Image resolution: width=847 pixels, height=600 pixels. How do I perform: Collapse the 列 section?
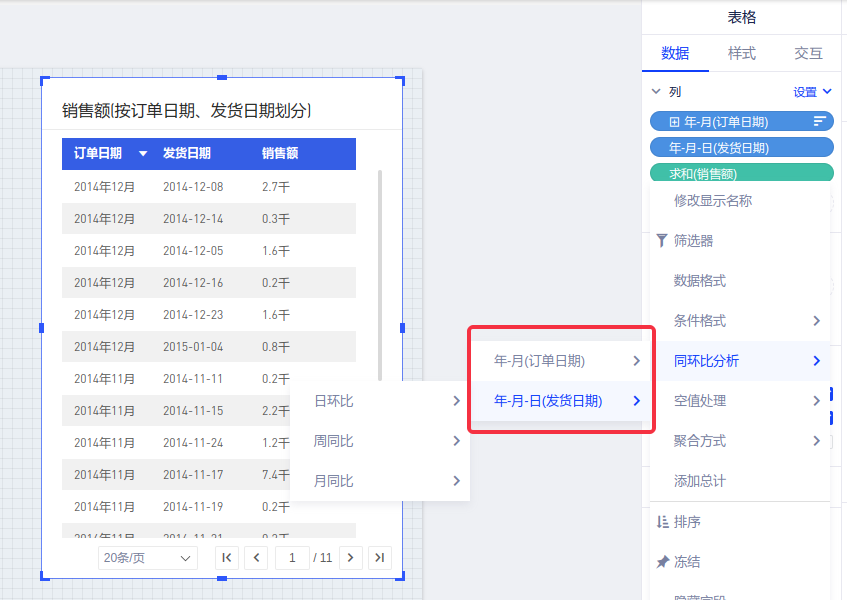click(656, 92)
